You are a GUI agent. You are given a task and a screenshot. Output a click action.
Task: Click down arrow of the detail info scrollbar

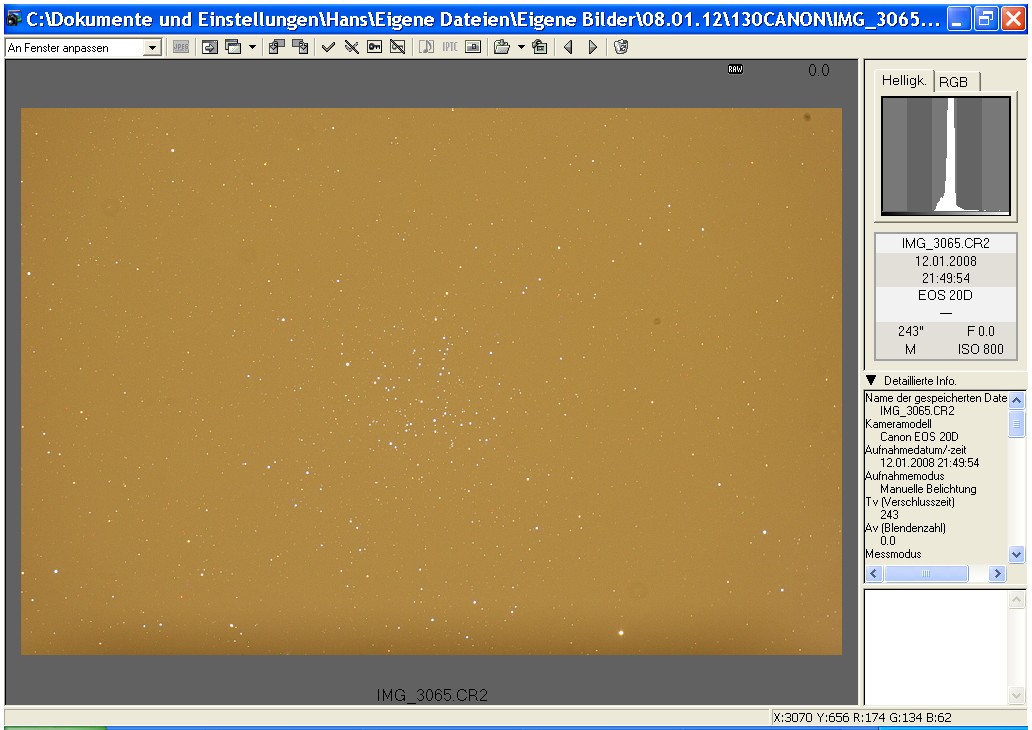(x=1017, y=554)
